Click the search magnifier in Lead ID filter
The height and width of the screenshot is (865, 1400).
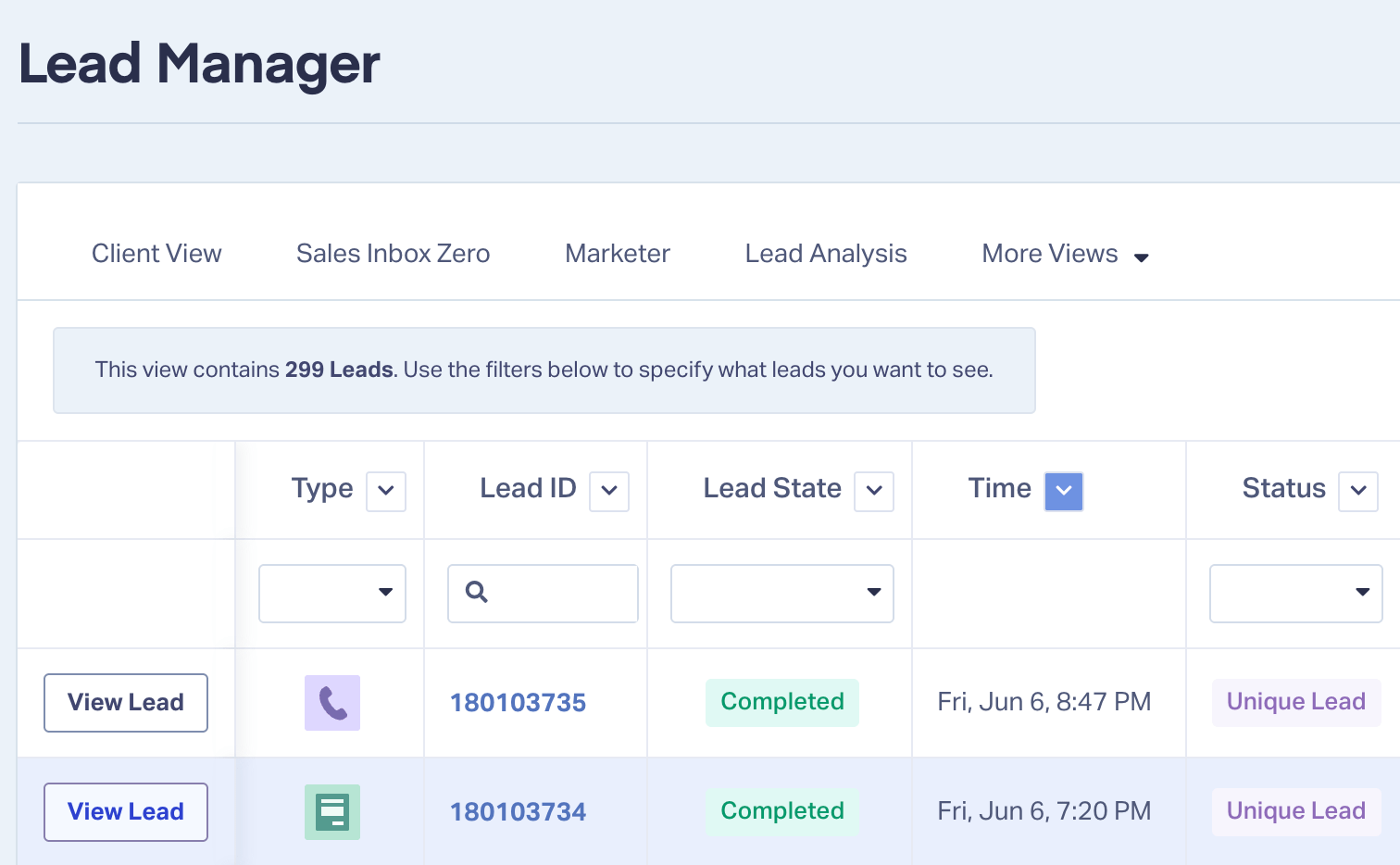point(477,592)
